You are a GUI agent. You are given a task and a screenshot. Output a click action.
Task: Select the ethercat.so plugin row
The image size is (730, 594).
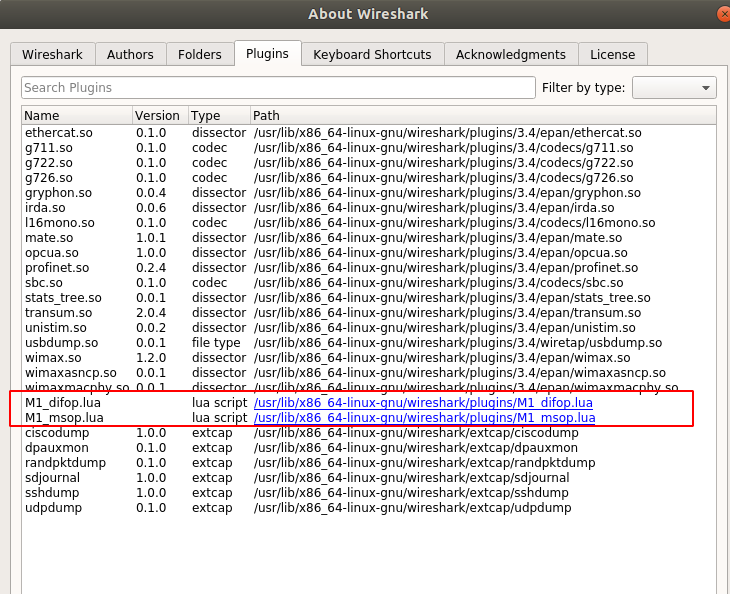(369, 133)
